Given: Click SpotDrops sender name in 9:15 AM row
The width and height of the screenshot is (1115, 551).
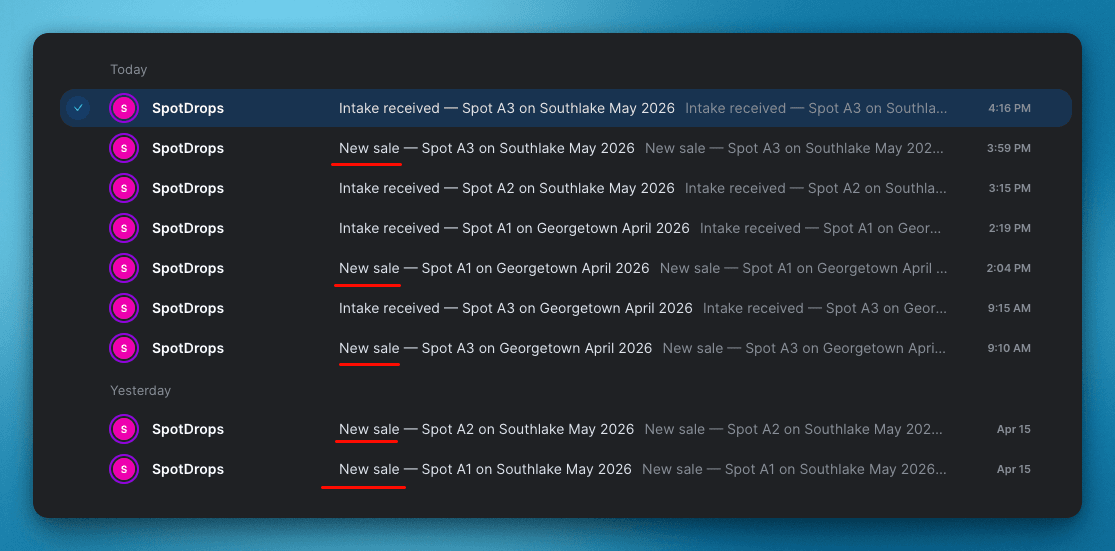Looking at the screenshot, I should (x=188, y=308).
